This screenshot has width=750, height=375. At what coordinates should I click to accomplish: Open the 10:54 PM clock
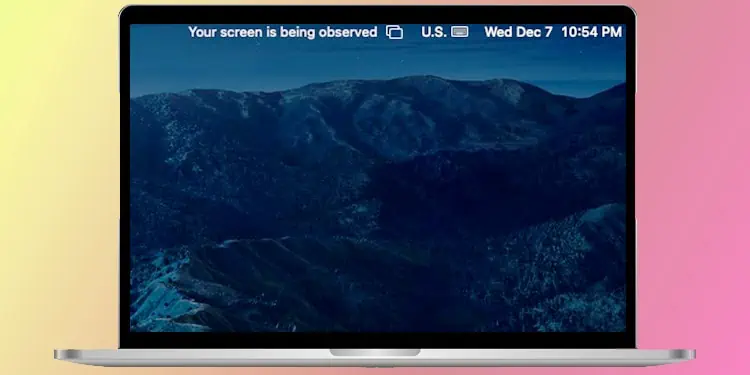pyautogui.click(x=591, y=32)
